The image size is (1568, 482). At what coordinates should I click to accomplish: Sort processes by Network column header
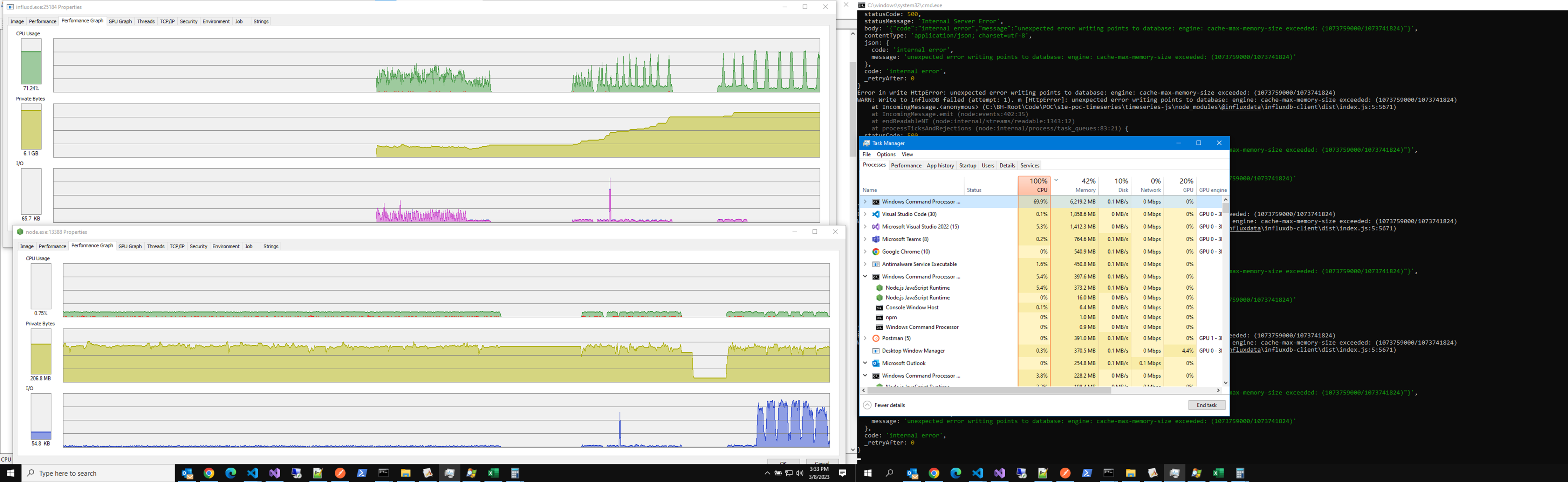pyautogui.click(x=1148, y=185)
